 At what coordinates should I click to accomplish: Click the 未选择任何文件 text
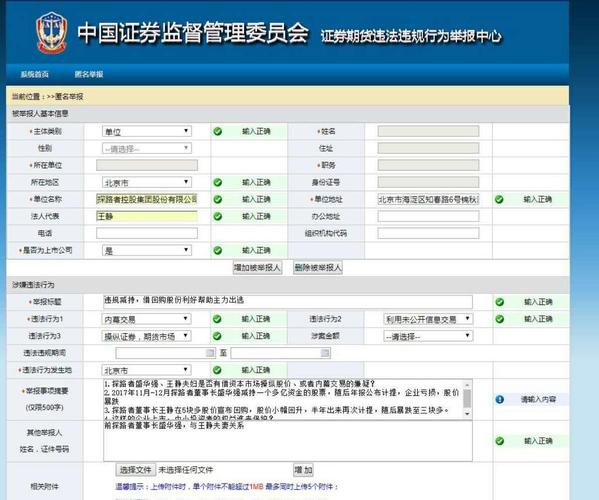pyautogui.click(x=186, y=470)
